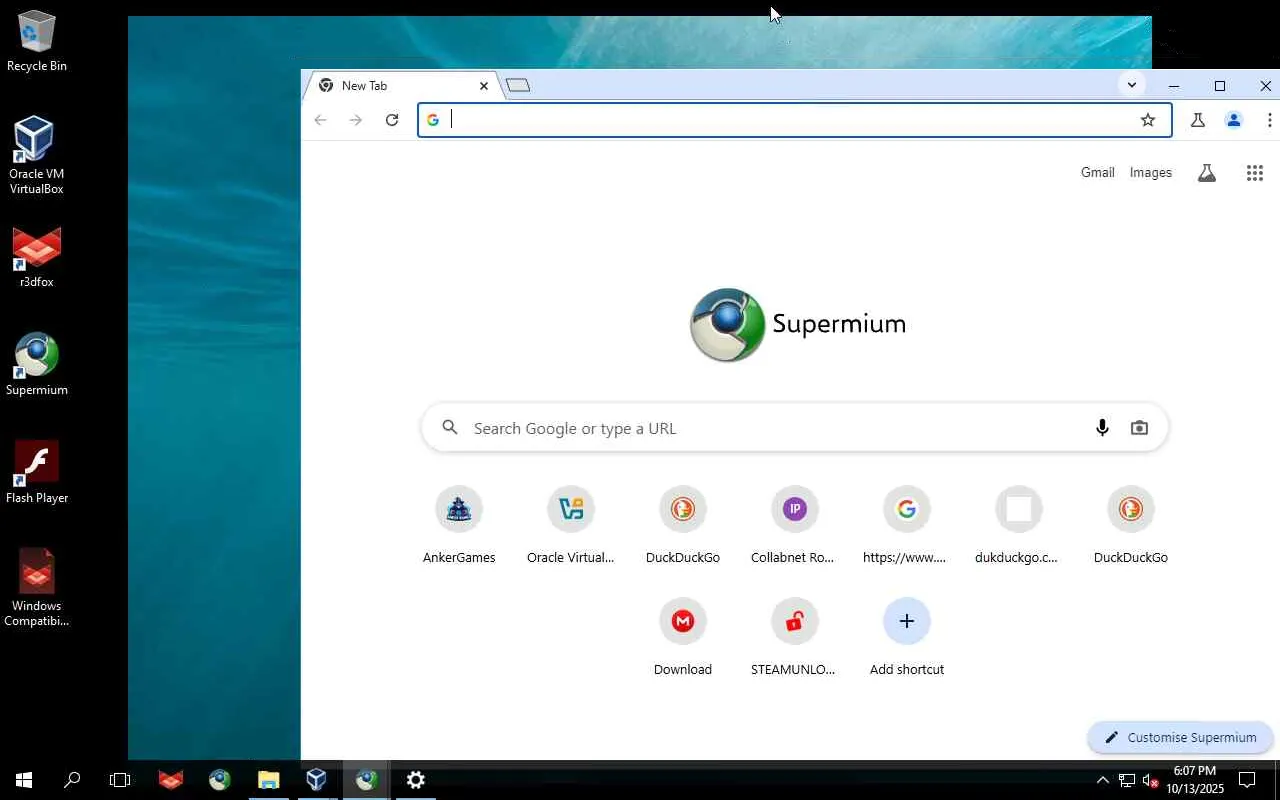The height and width of the screenshot is (800, 1280).
Task: Open VirtualBox from the taskbar
Action: pos(317,780)
